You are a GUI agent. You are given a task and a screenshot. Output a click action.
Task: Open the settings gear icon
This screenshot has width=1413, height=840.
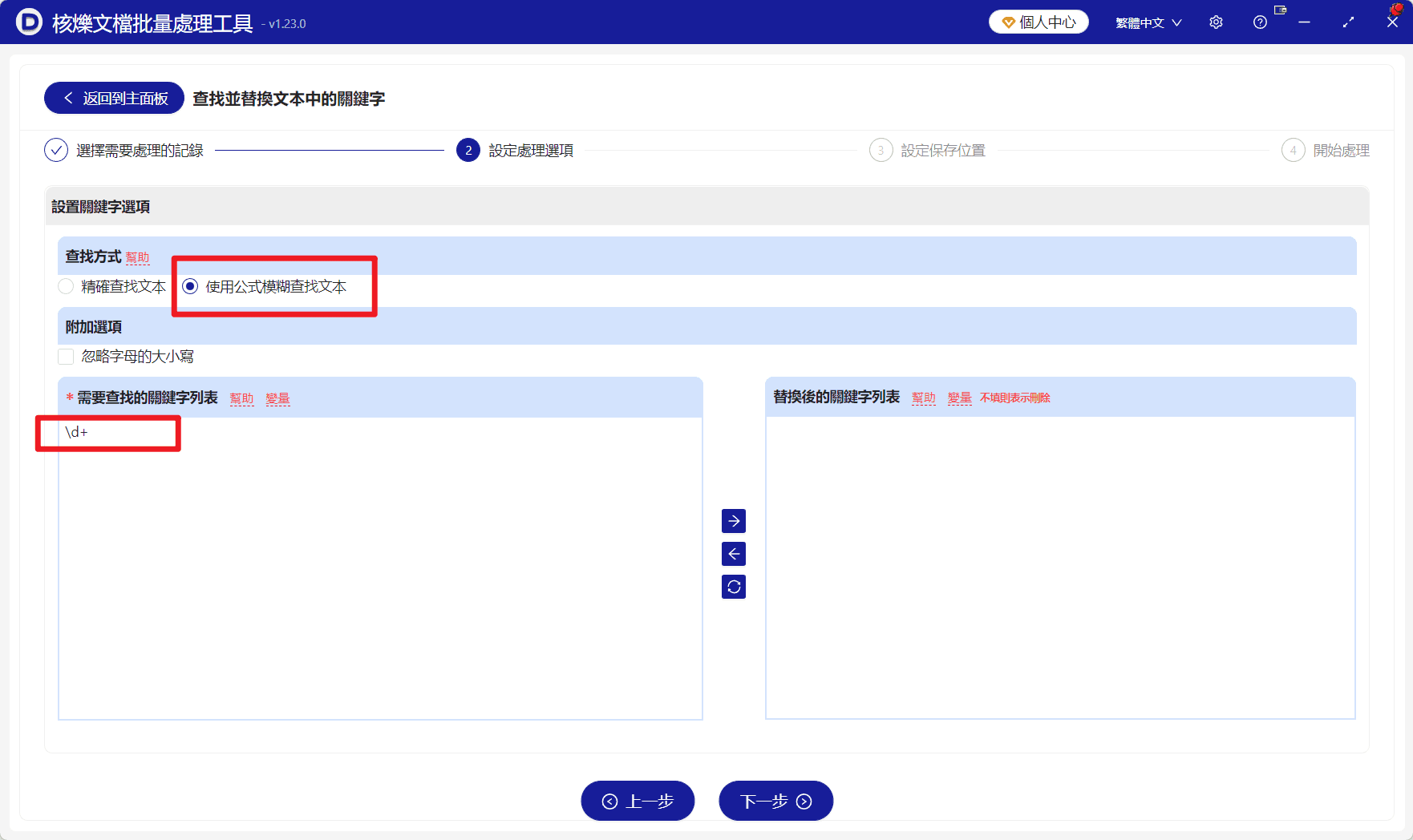coord(1216,22)
